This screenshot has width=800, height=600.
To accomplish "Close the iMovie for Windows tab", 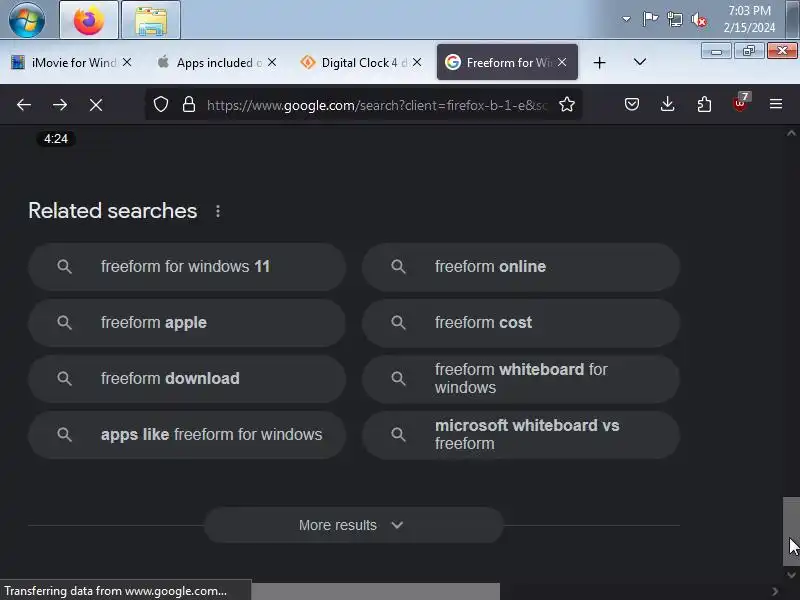I will [127, 62].
